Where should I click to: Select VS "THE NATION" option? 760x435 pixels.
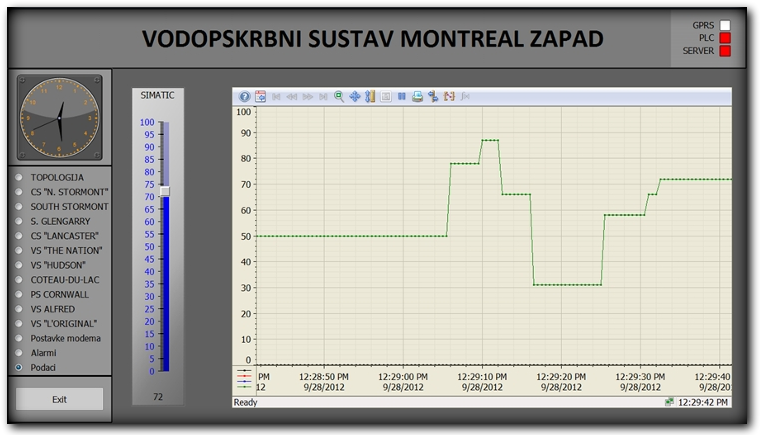pos(19,251)
